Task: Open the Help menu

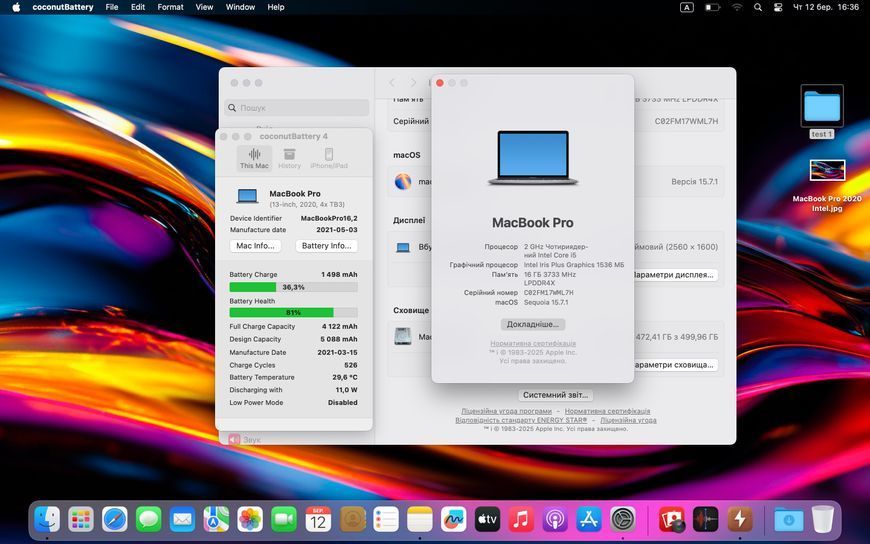Action: 276,7
